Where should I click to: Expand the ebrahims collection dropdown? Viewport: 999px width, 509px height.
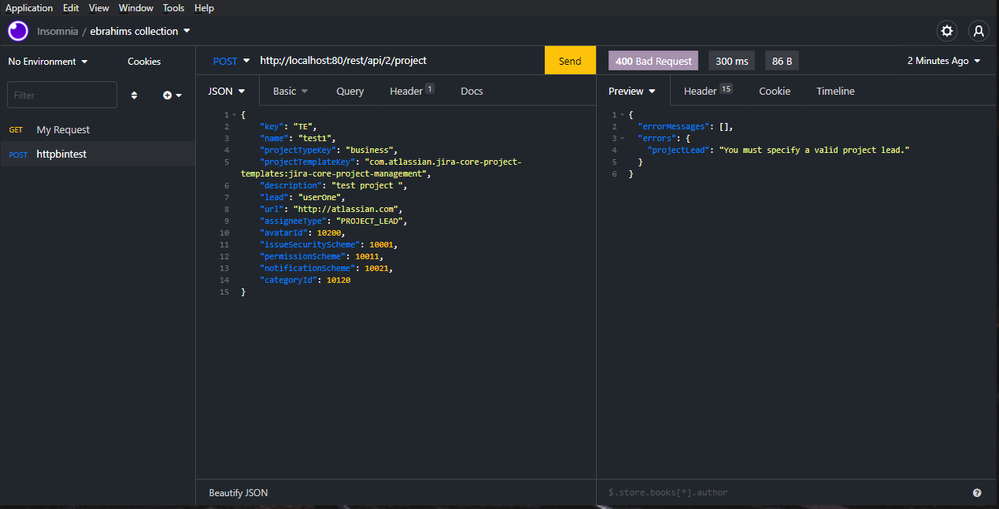(140, 31)
